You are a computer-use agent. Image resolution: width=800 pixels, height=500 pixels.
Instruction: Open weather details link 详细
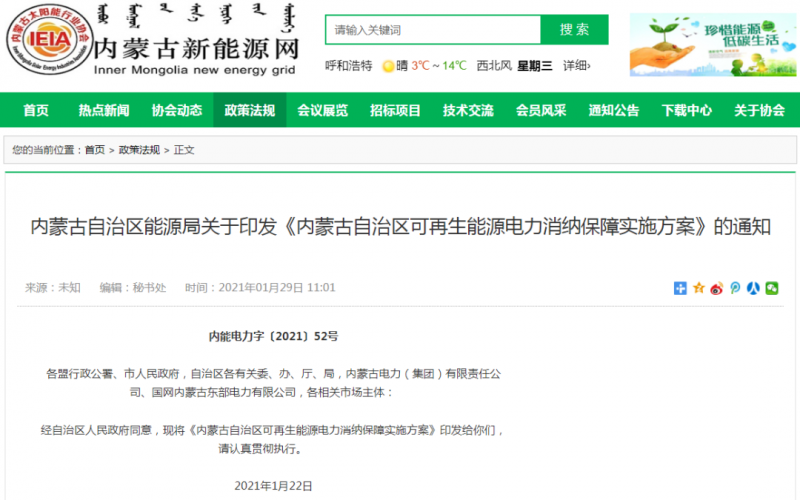pyautogui.click(x=576, y=66)
